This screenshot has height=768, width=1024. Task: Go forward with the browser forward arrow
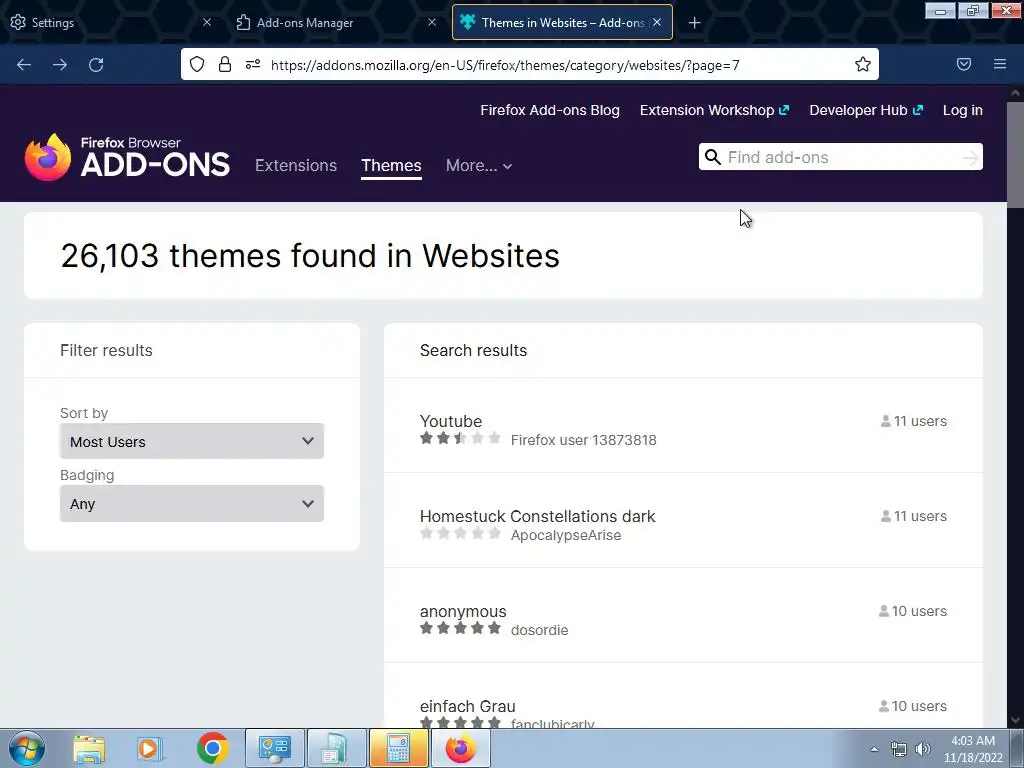coord(60,65)
